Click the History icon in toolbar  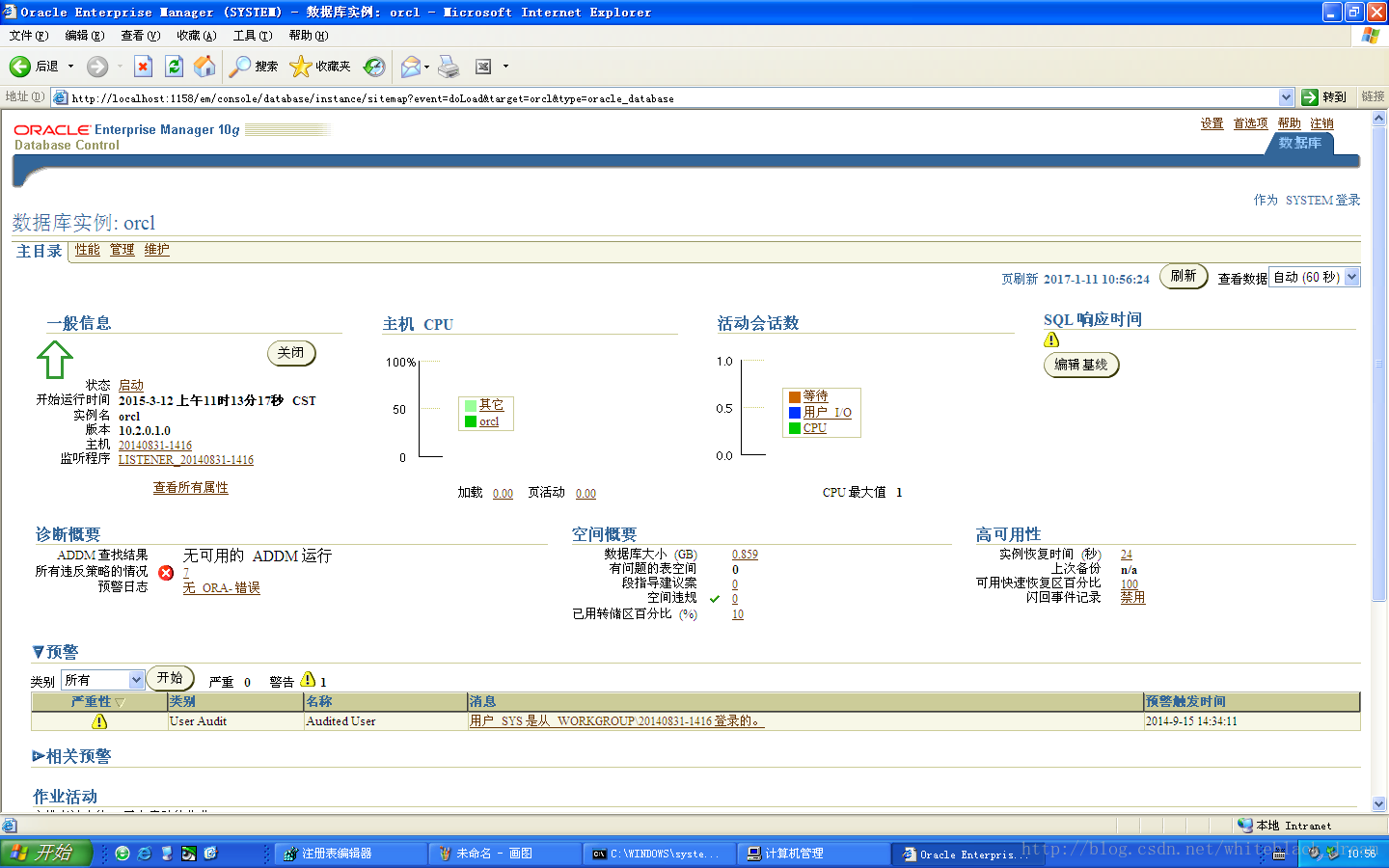click(x=374, y=67)
